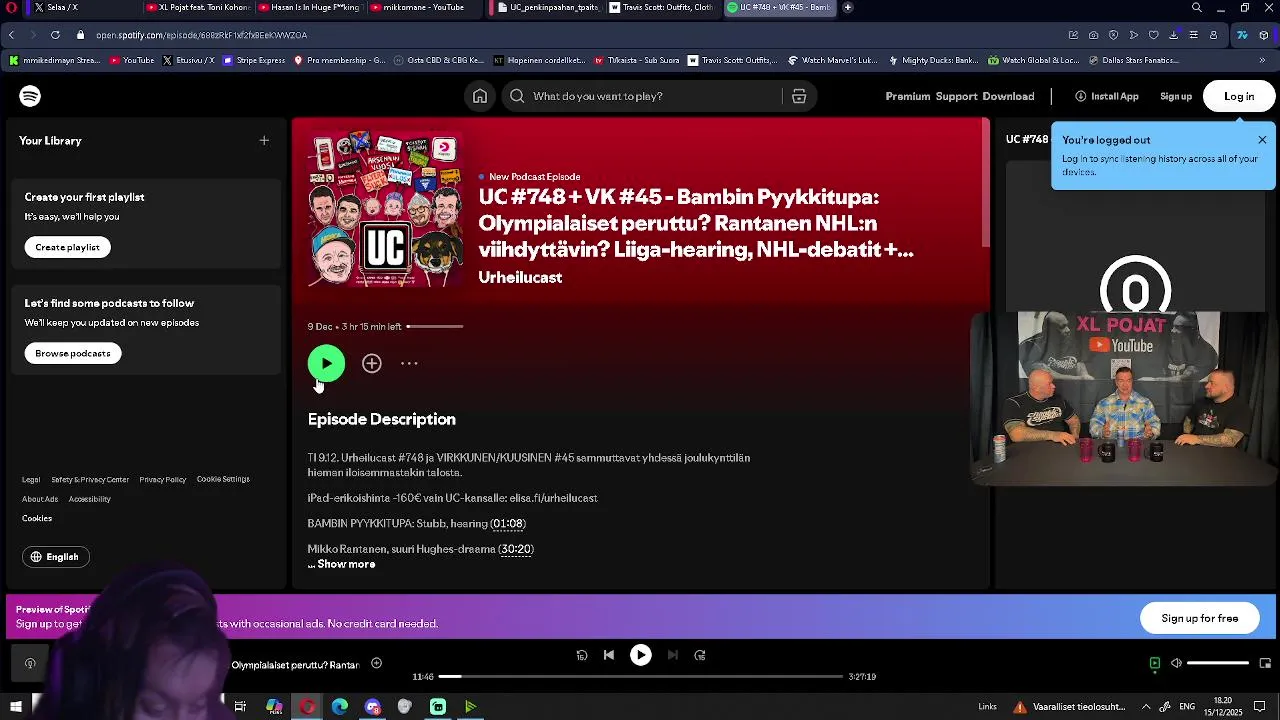
Task: Jump to timestamp 01:08 in description
Action: pyautogui.click(x=508, y=524)
